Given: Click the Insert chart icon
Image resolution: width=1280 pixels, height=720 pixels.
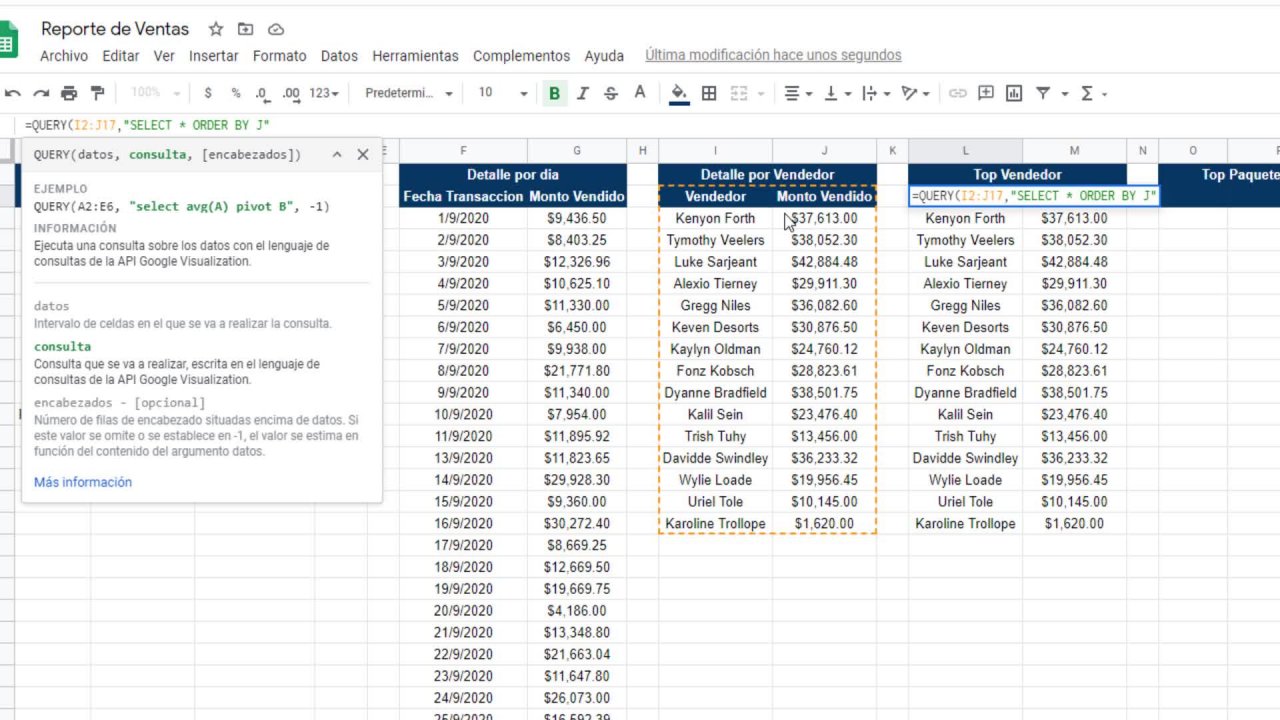Looking at the screenshot, I should pos(1014,93).
